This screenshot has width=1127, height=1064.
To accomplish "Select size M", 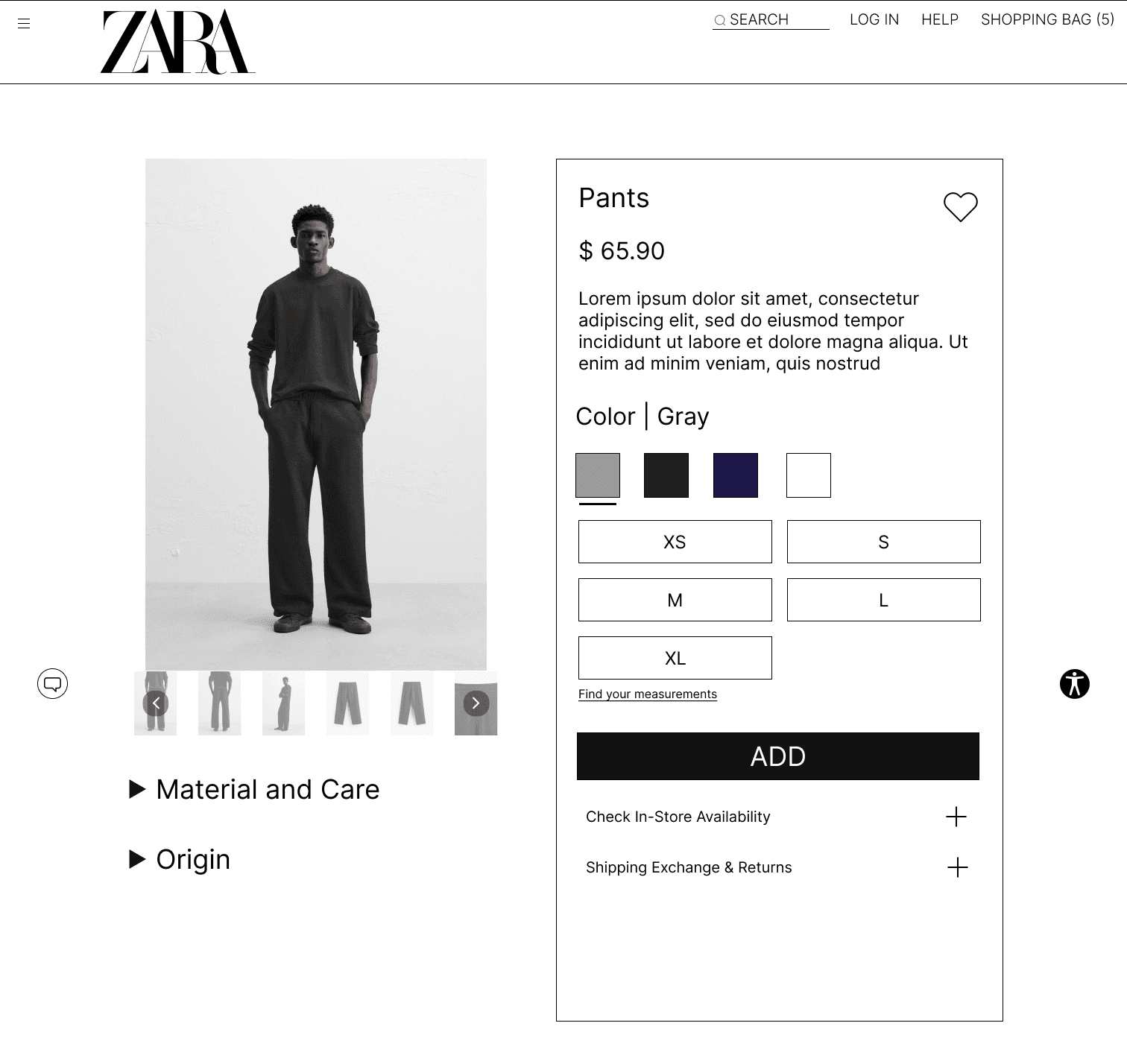I will [x=675, y=600].
